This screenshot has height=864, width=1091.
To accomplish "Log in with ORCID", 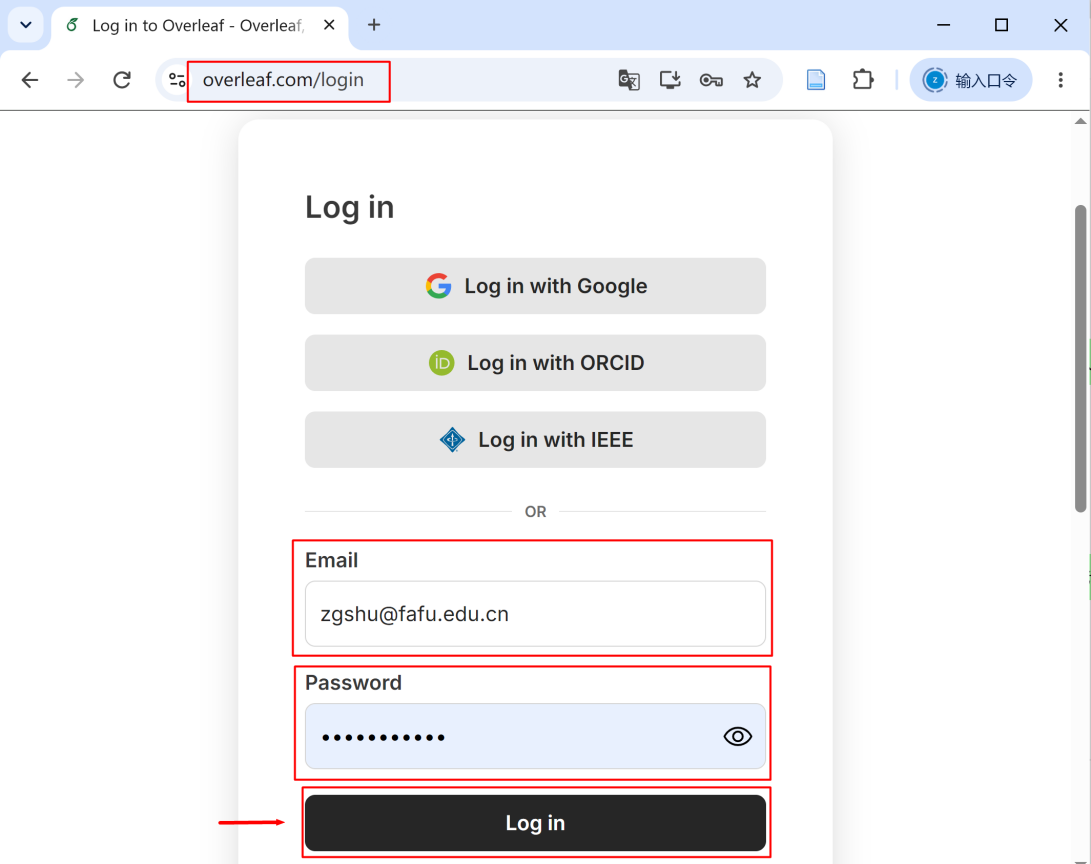I will coord(535,362).
